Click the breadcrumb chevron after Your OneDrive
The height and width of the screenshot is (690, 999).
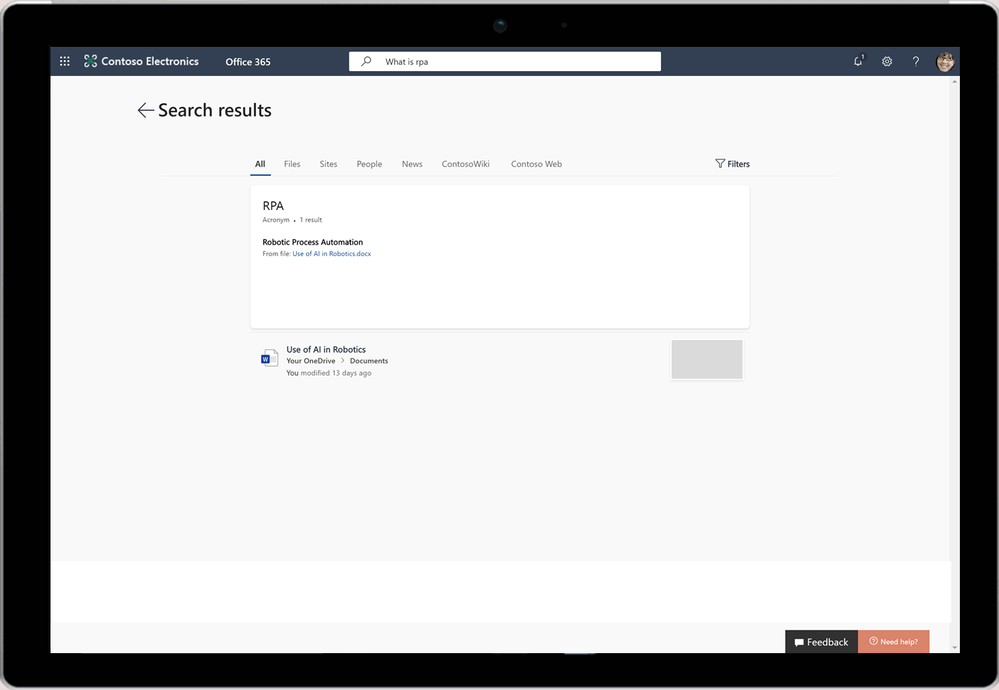[x=343, y=361]
